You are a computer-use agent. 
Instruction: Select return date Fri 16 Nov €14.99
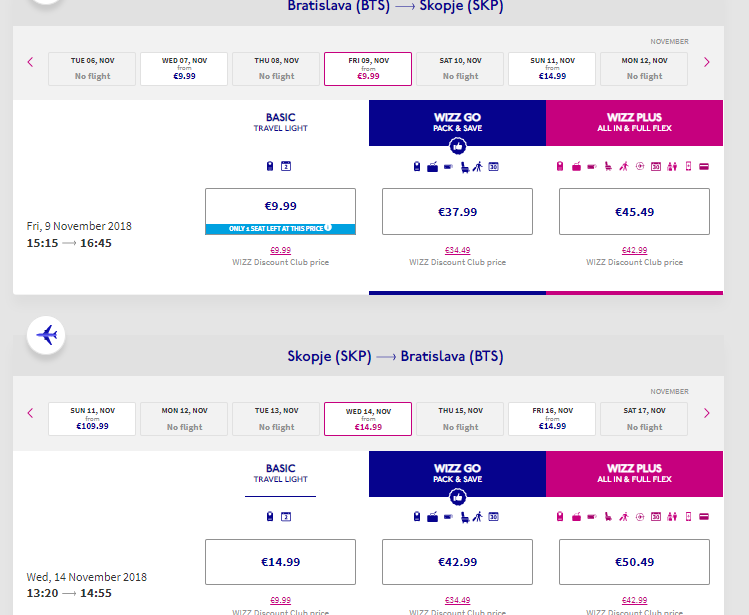pyautogui.click(x=552, y=418)
